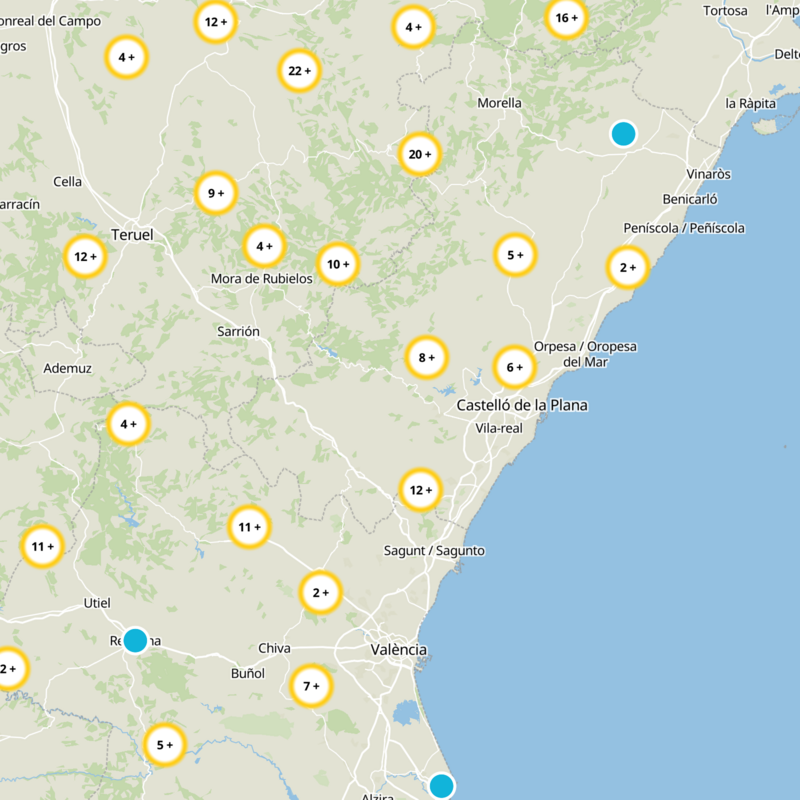
Task: Open the 4+ cluster near Mora de Rubielos
Action: (x=263, y=243)
